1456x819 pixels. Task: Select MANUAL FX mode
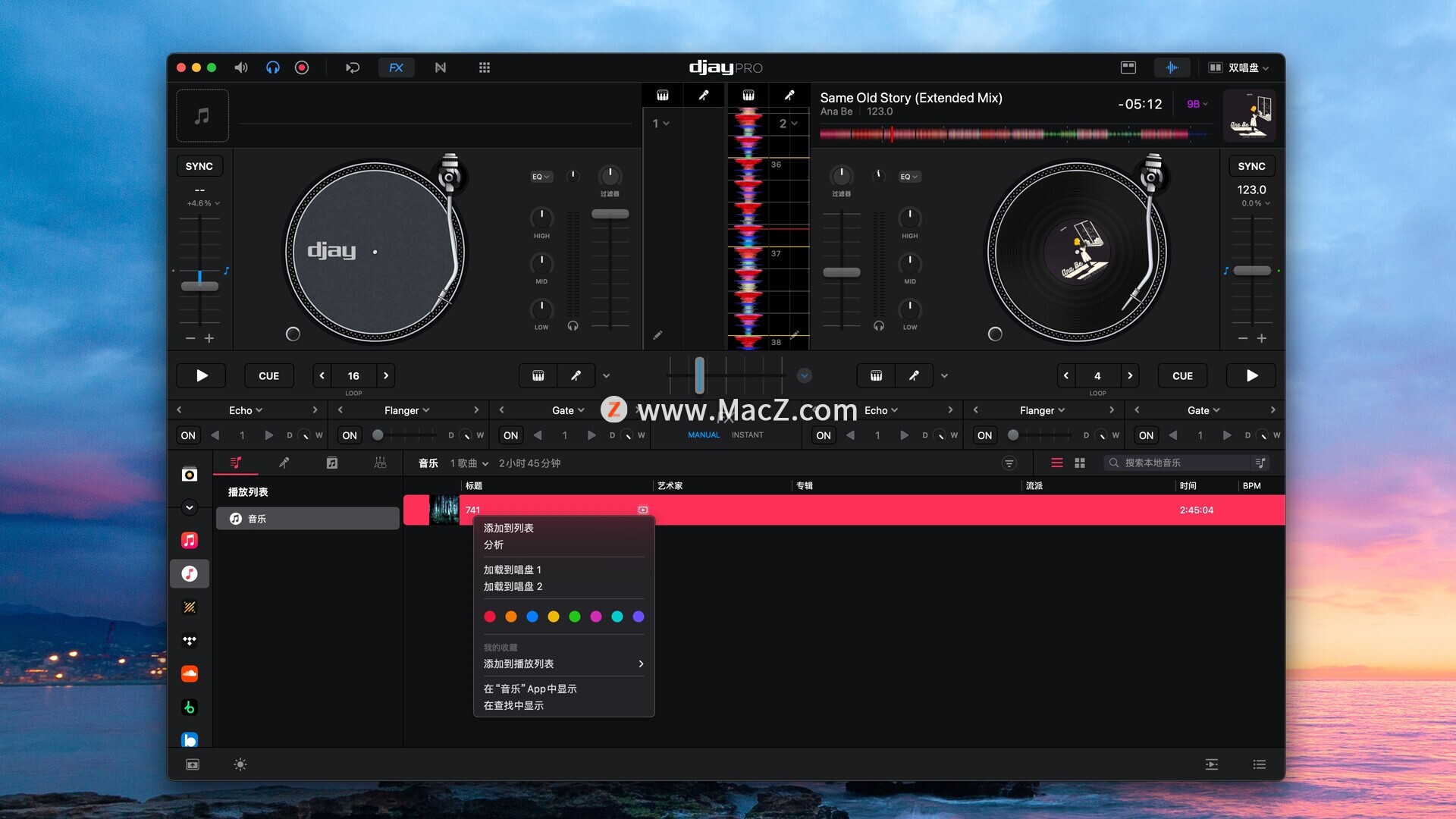704,435
